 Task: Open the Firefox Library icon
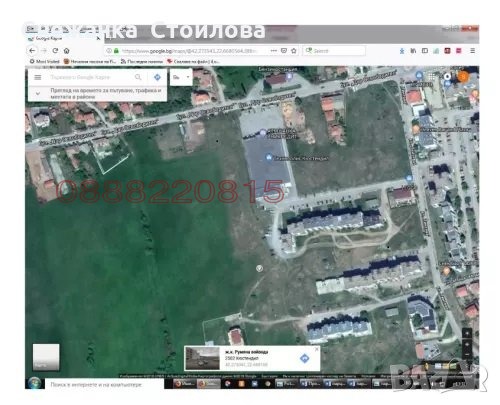[413, 51]
